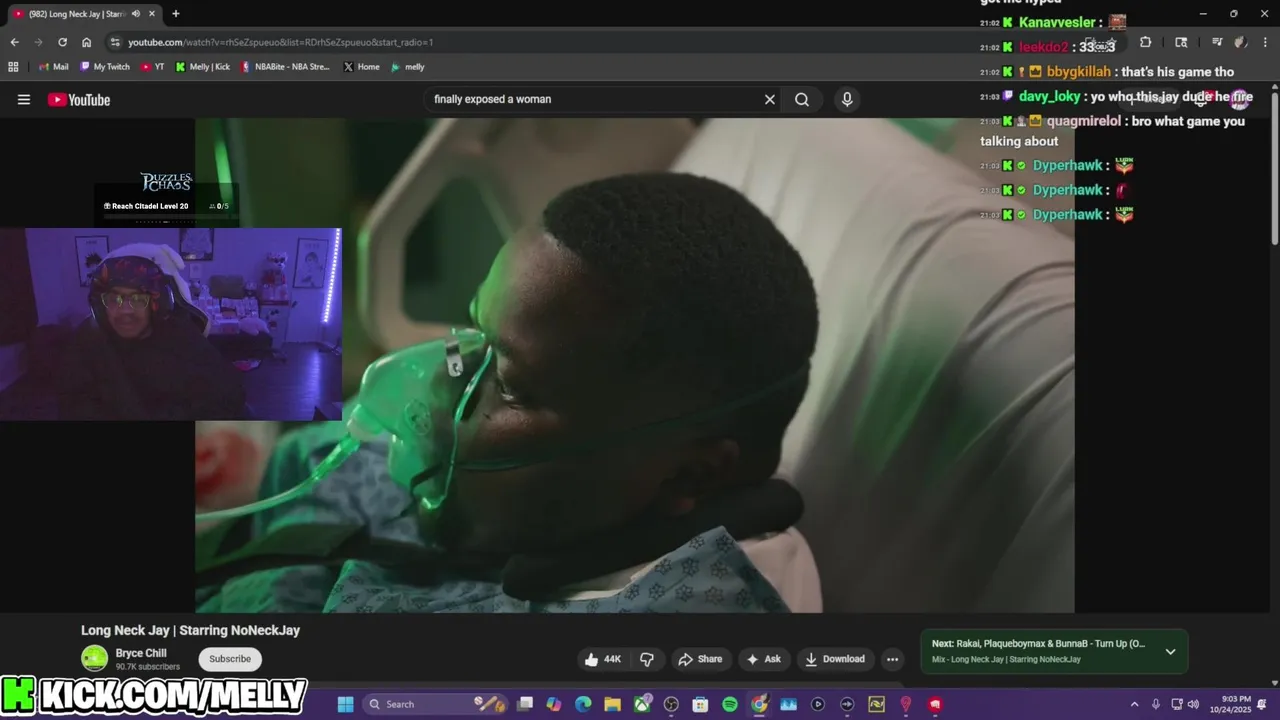Mute the tab with speaker icon
The height and width of the screenshot is (720, 1280).
click(136, 14)
